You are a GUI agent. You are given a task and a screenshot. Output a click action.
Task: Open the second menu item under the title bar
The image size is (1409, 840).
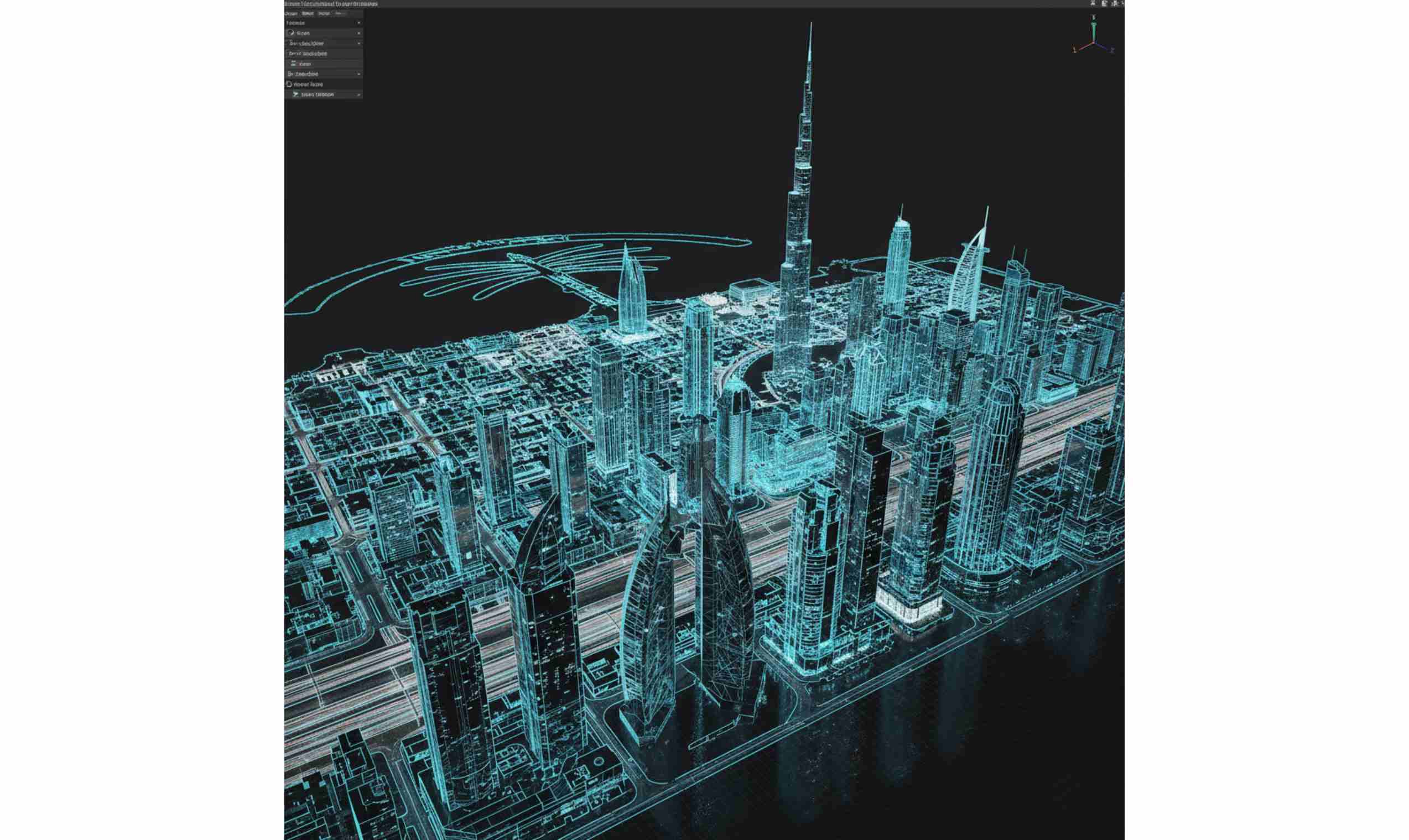pyautogui.click(x=308, y=14)
